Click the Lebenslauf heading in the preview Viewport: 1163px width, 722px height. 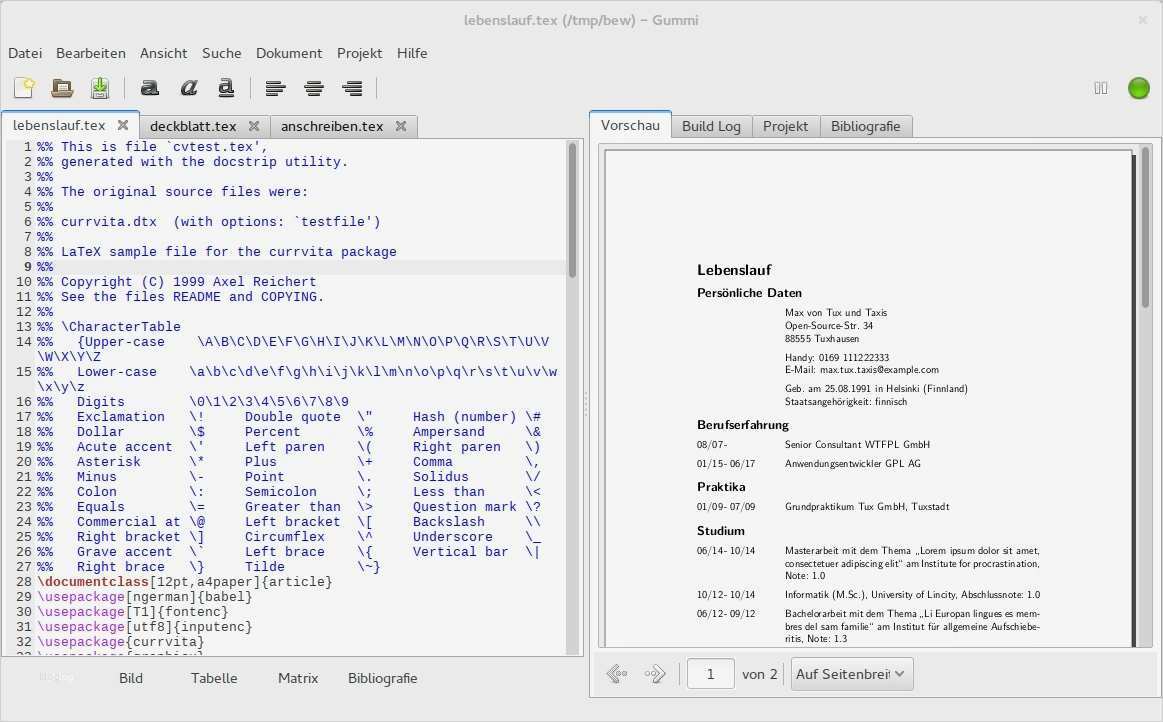[734, 270]
